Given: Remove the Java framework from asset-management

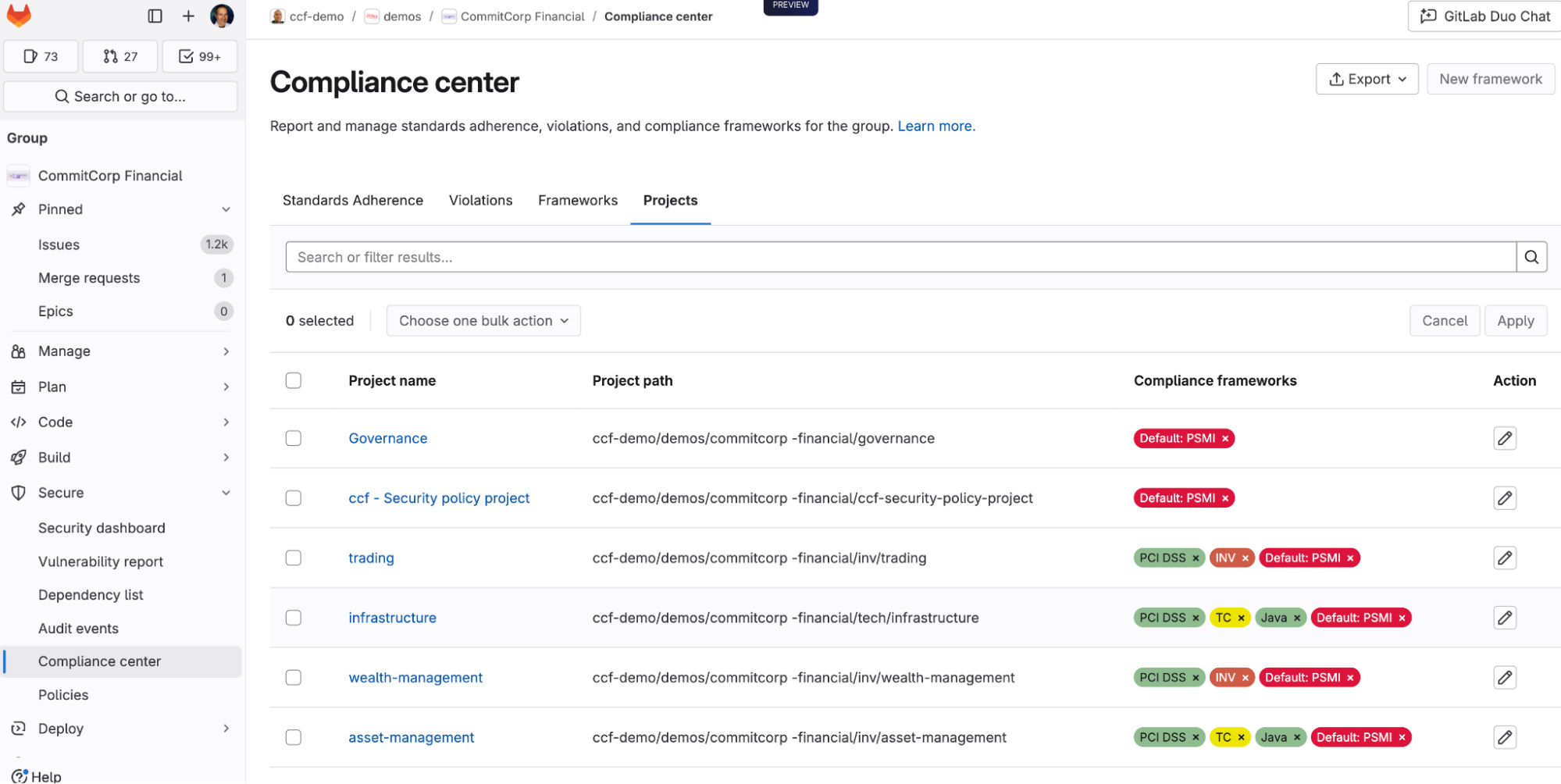Looking at the screenshot, I should tap(1297, 738).
